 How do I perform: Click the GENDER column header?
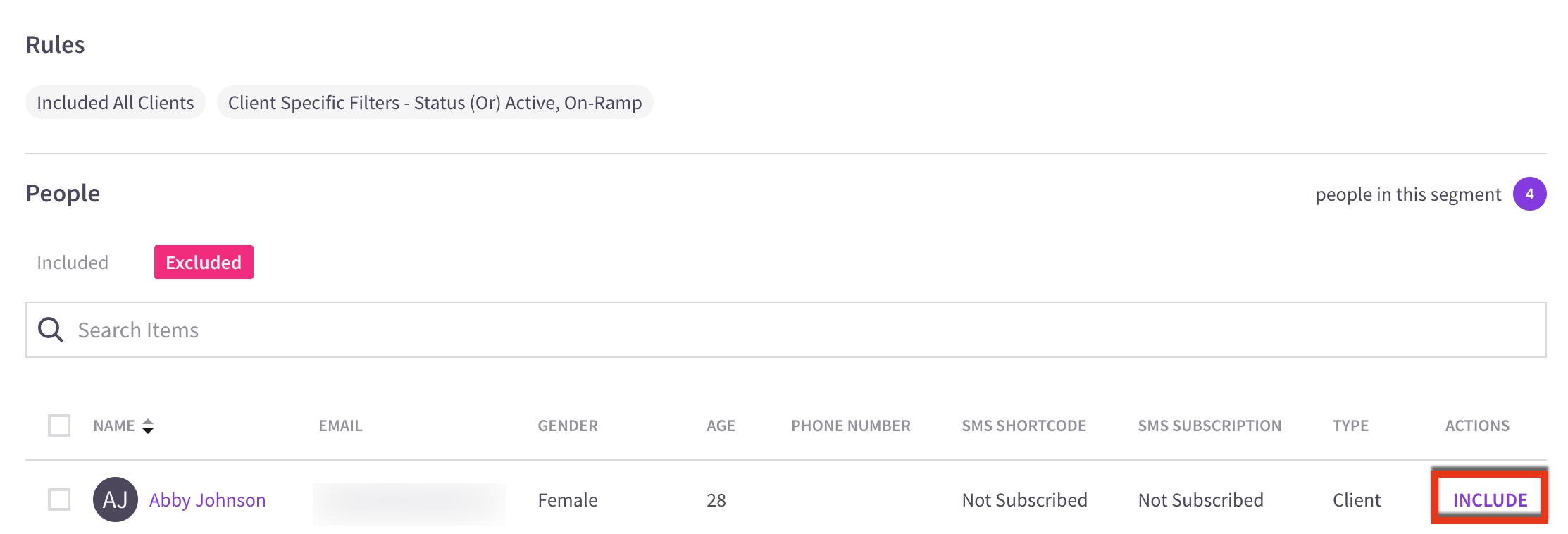point(568,426)
